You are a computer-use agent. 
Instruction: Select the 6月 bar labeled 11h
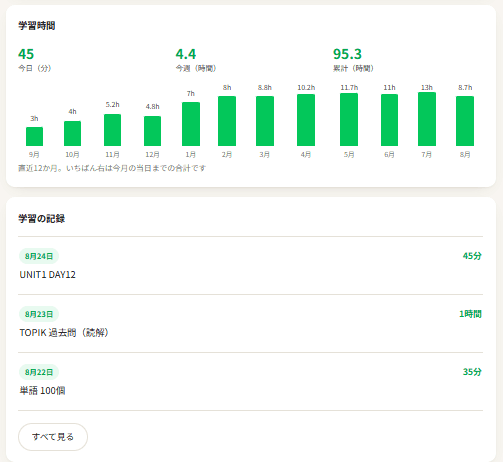[x=389, y=120]
